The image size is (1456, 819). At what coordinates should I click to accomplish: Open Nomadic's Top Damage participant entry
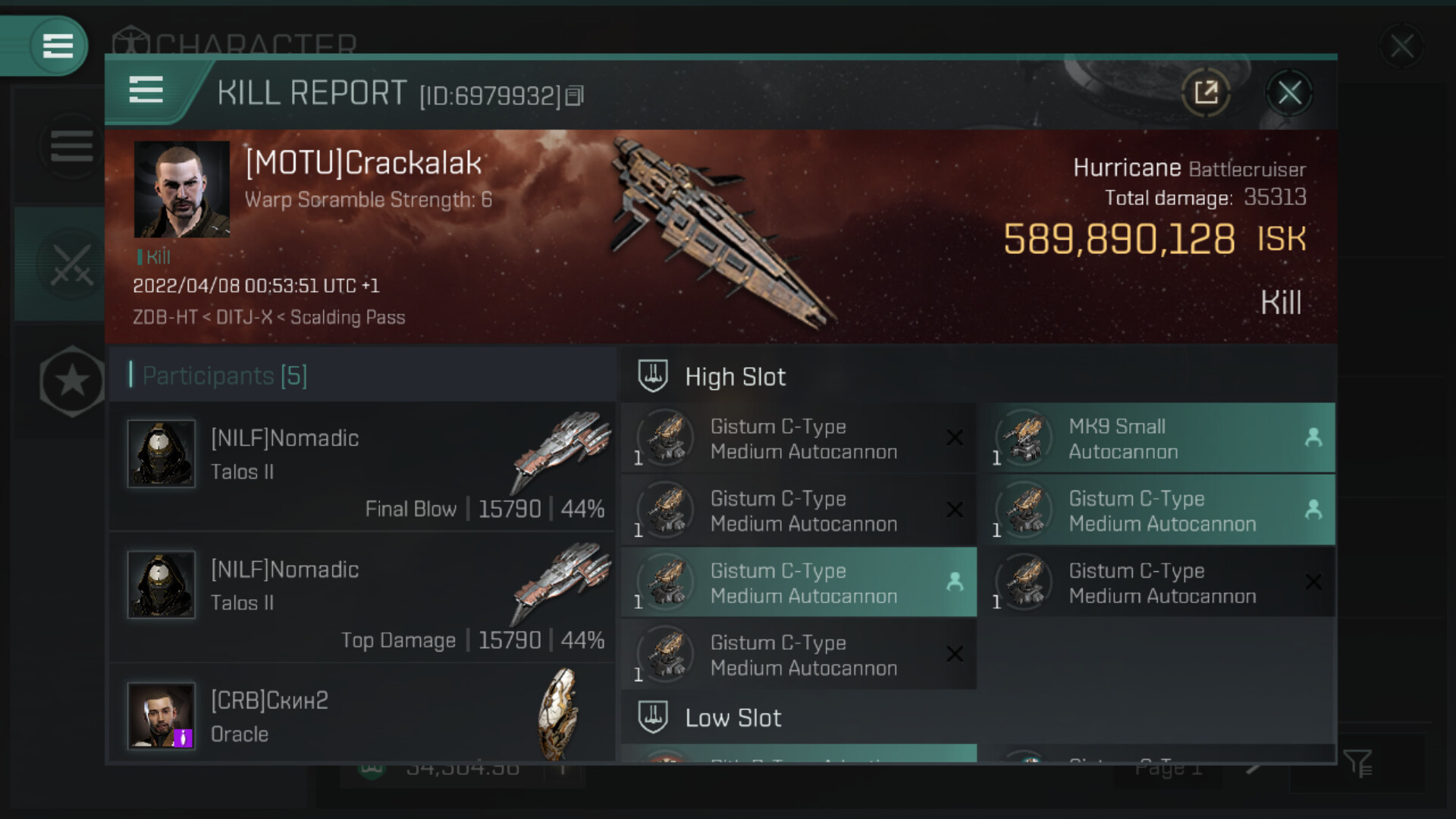point(362,598)
